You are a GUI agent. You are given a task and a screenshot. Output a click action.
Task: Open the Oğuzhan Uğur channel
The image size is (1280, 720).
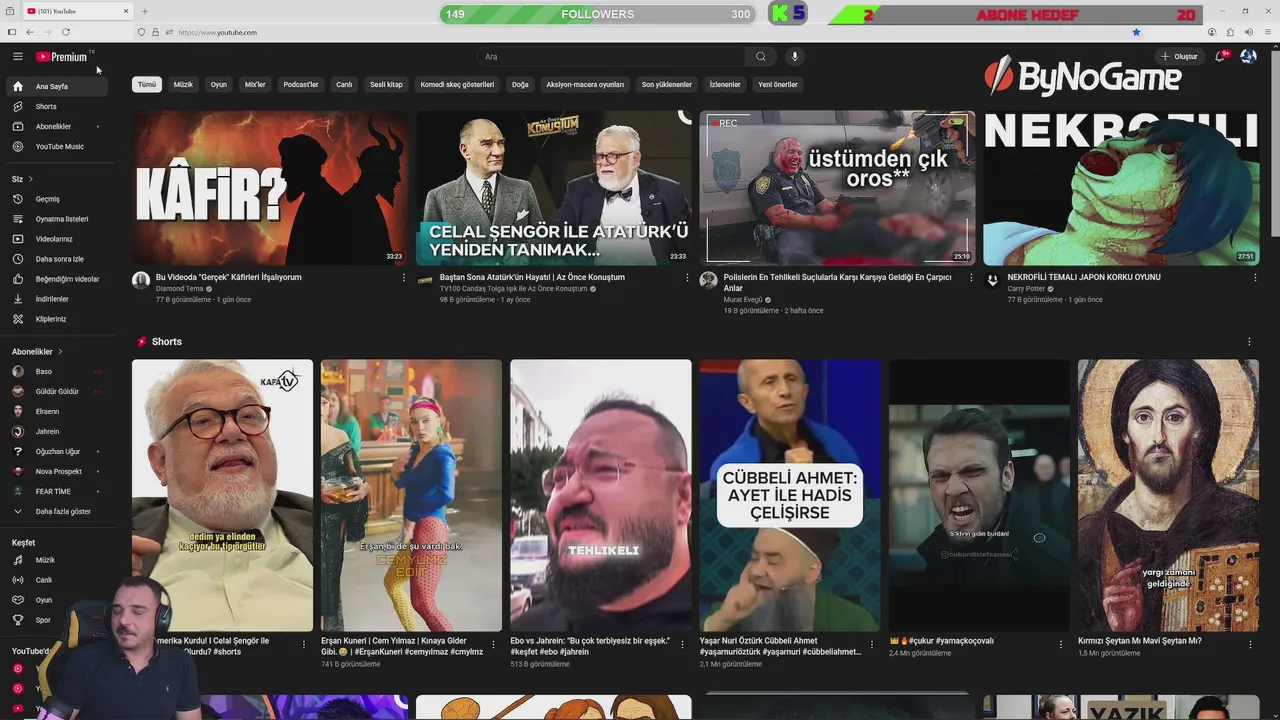[x=56, y=452]
